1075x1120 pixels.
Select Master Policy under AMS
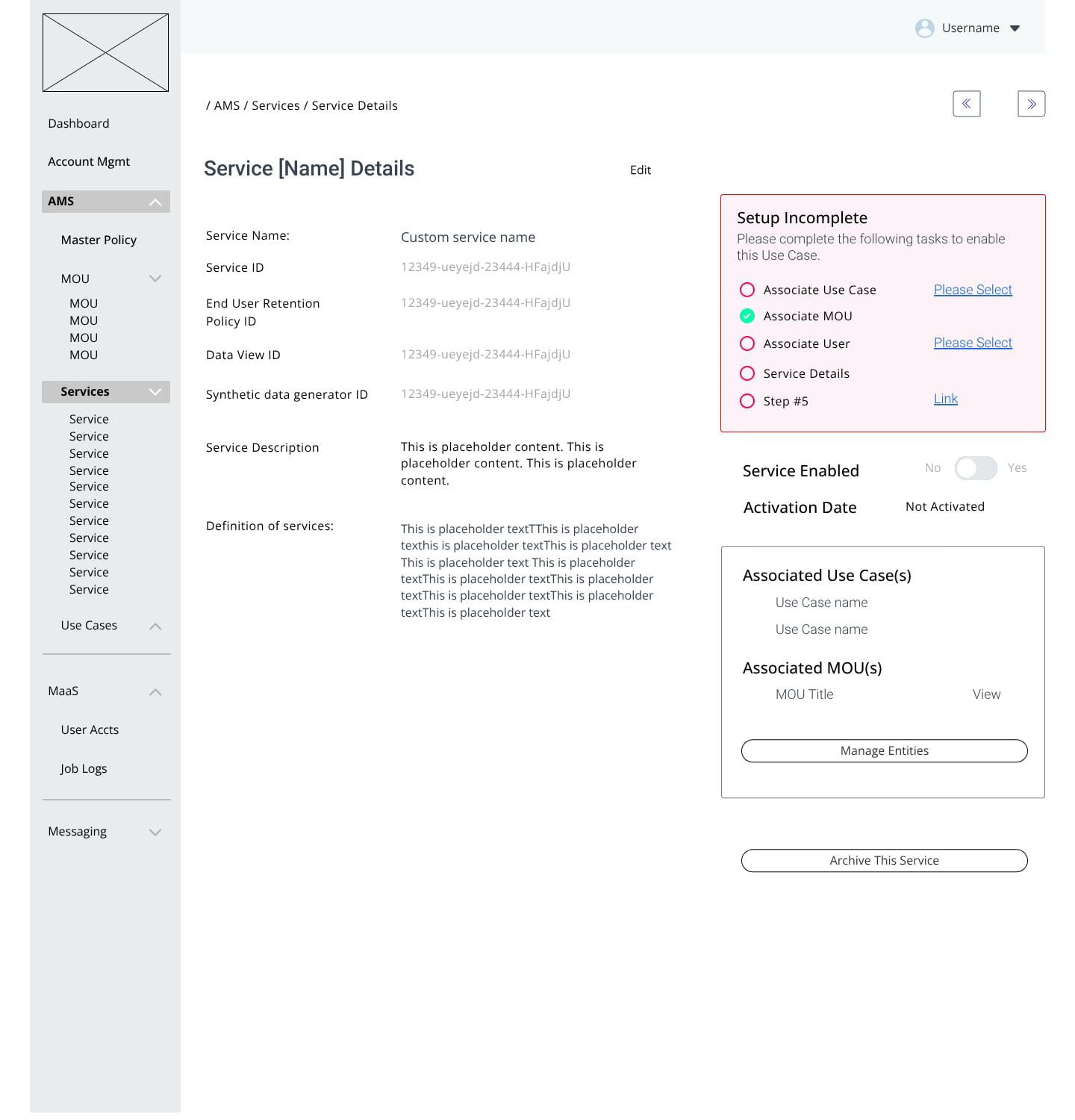tap(98, 240)
